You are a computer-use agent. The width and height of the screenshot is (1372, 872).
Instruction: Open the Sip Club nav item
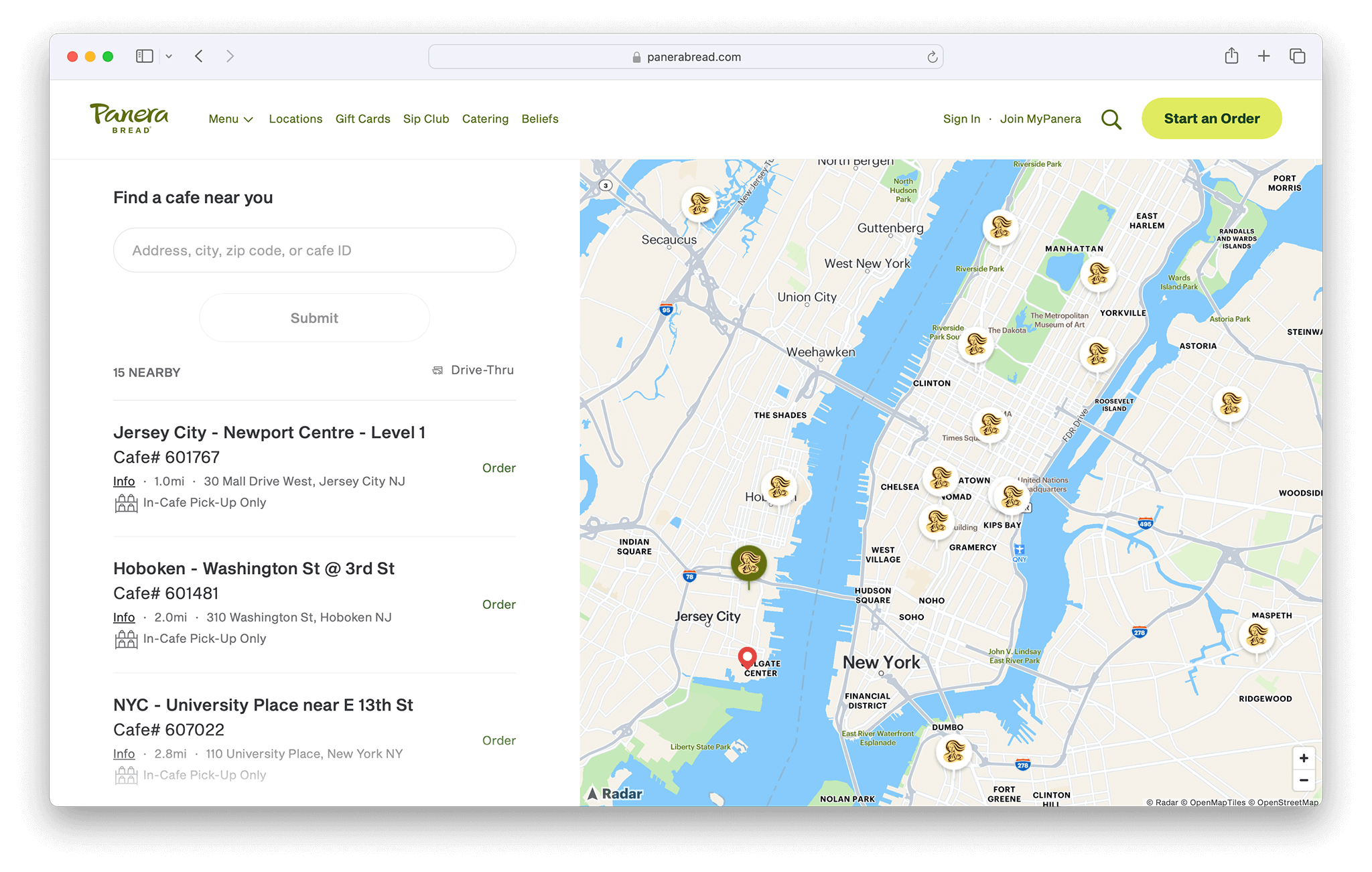pyautogui.click(x=426, y=119)
